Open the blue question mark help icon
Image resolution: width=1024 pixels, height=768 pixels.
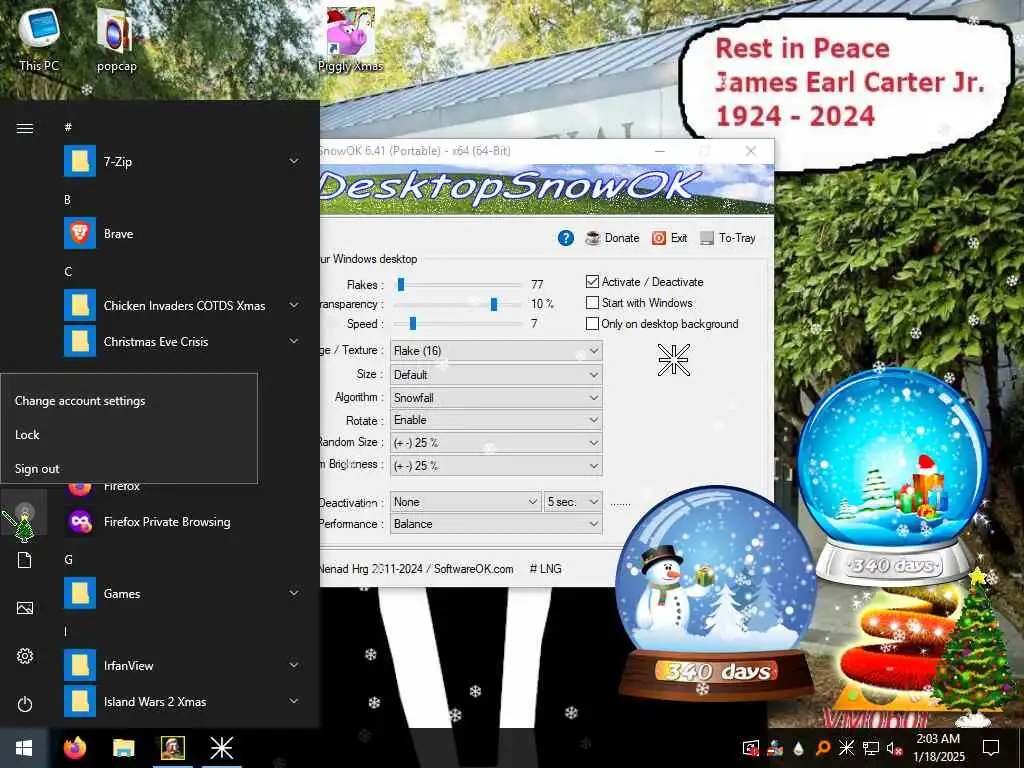566,238
